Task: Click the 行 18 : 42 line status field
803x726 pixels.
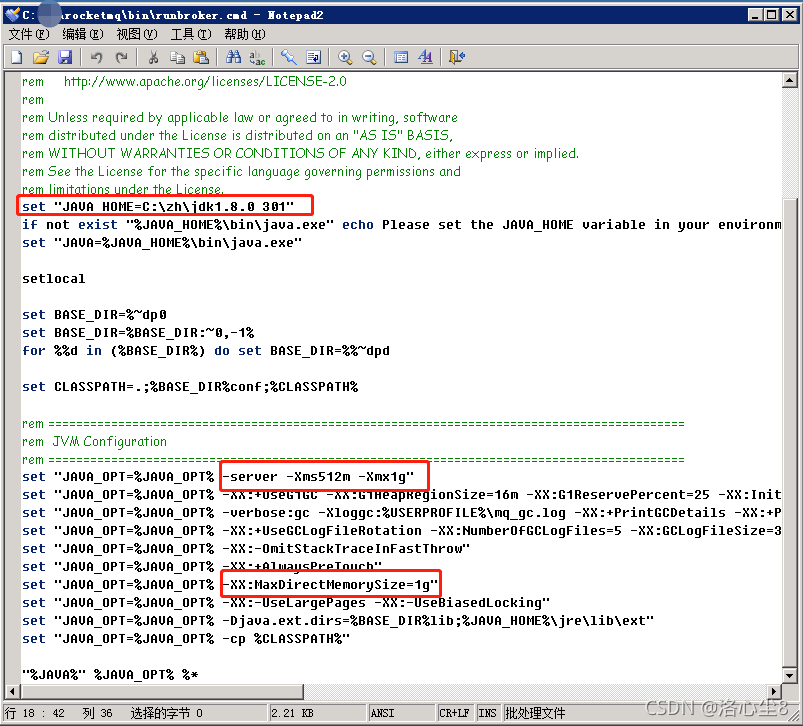Action: tap(35, 713)
